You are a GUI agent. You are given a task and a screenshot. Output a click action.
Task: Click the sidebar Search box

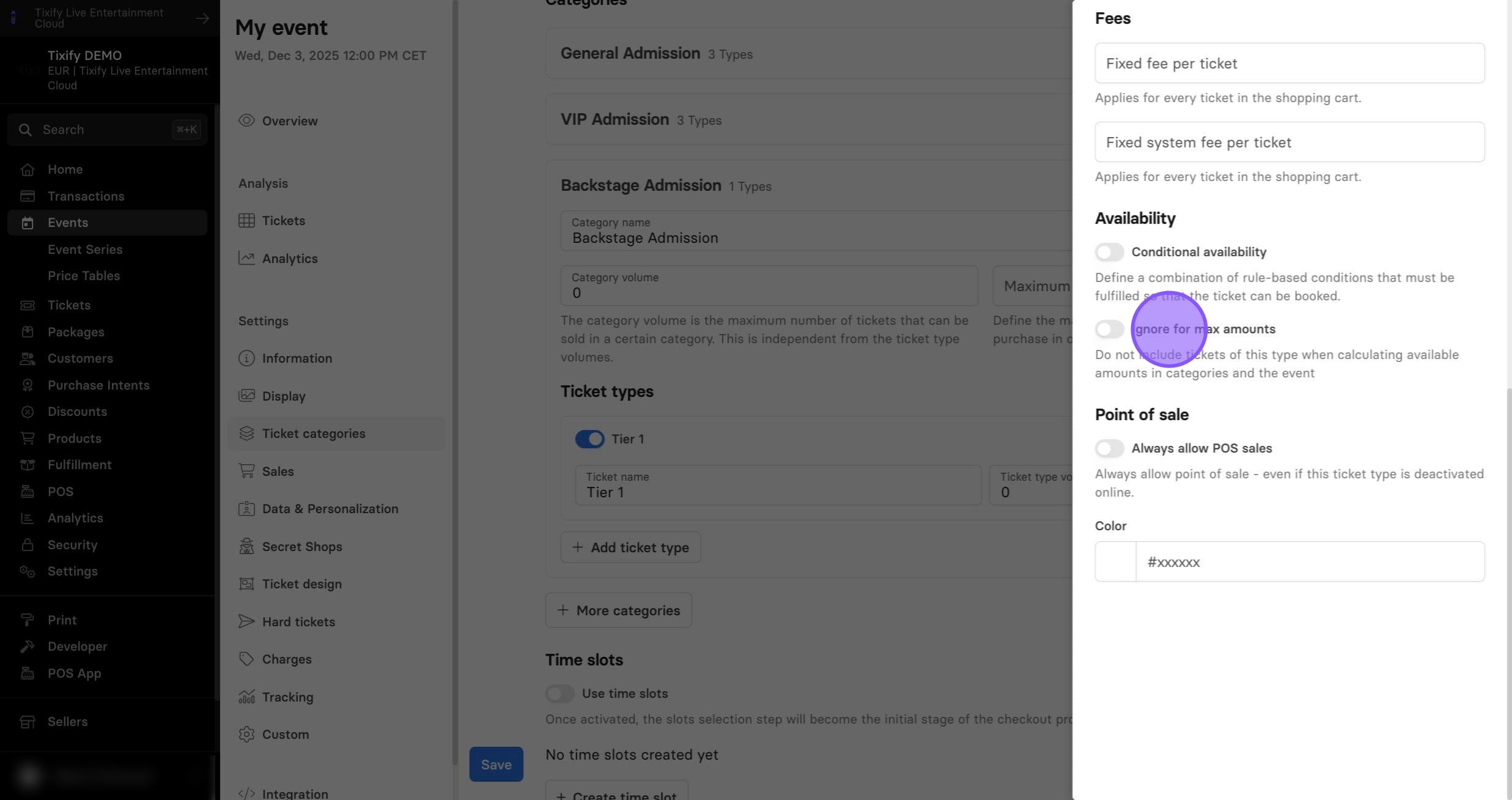point(108,130)
